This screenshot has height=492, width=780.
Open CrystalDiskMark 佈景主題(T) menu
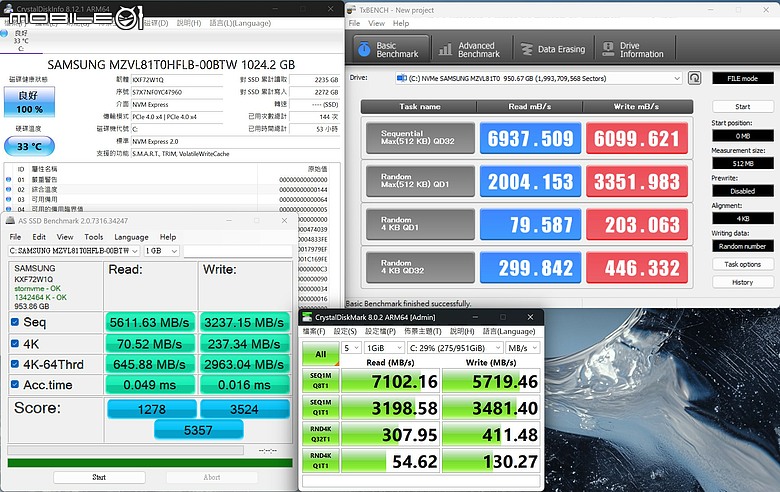pos(422,331)
